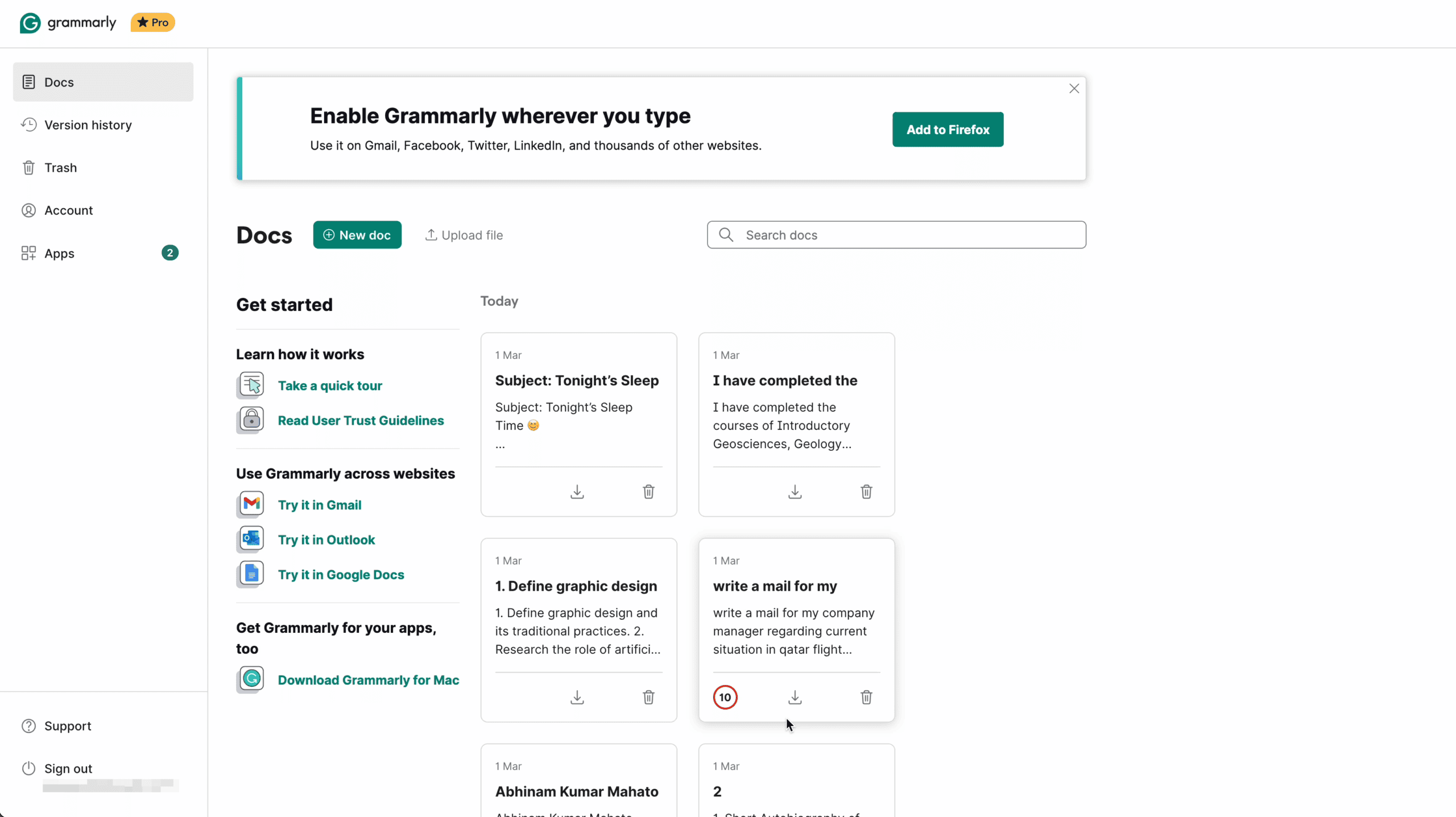
Task: Create a new document with New doc
Action: 357,234
